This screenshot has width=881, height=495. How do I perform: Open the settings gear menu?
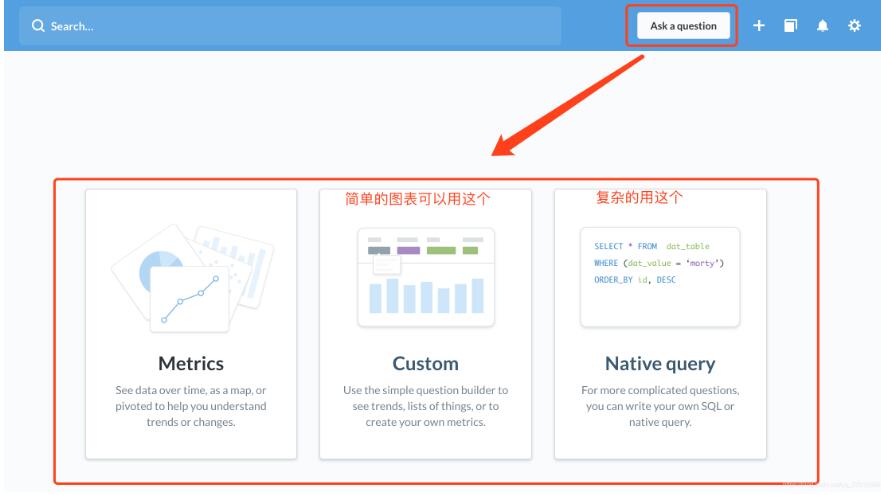coord(854,26)
